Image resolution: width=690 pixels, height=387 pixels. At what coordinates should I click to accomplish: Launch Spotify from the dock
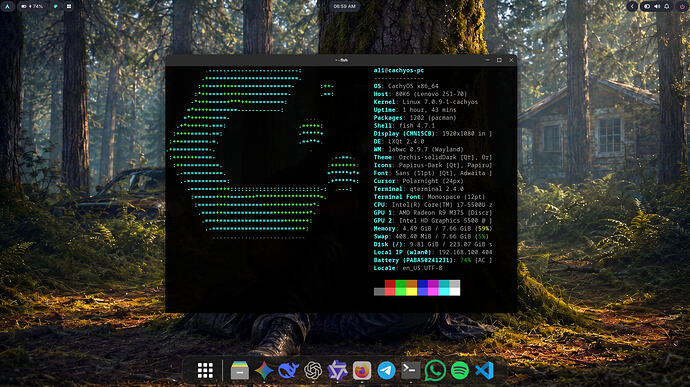pyautogui.click(x=459, y=370)
